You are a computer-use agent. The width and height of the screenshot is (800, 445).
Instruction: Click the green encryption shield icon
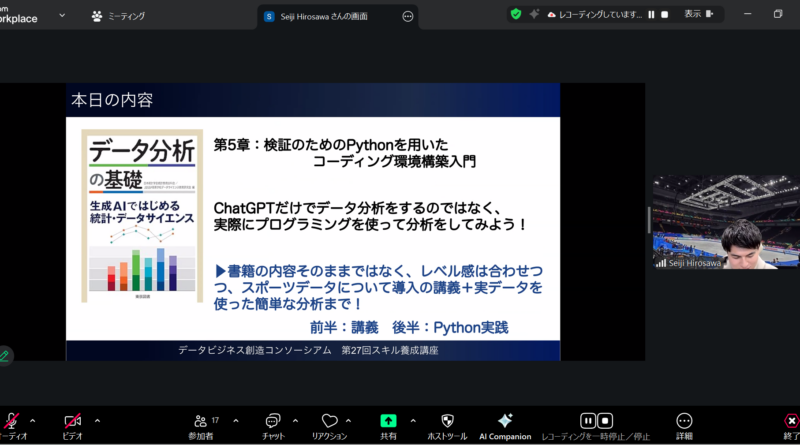coord(515,14)
